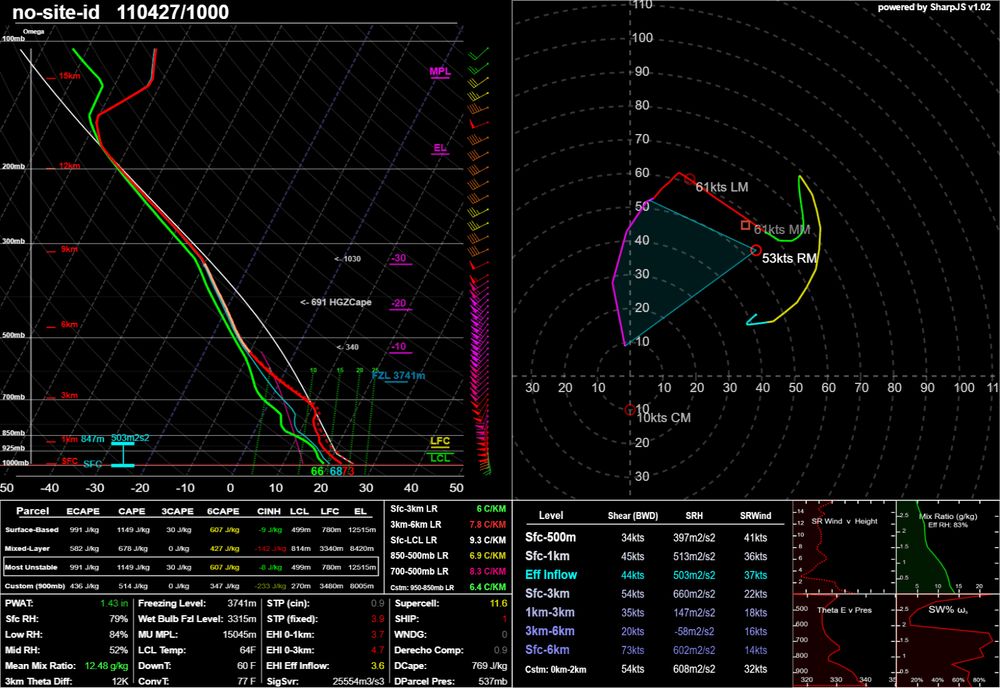Image resolution: width=1000 pixels, height=688 pixels.
Task: Click the "110427/1000" date stamp
Action: coord(173,12)
